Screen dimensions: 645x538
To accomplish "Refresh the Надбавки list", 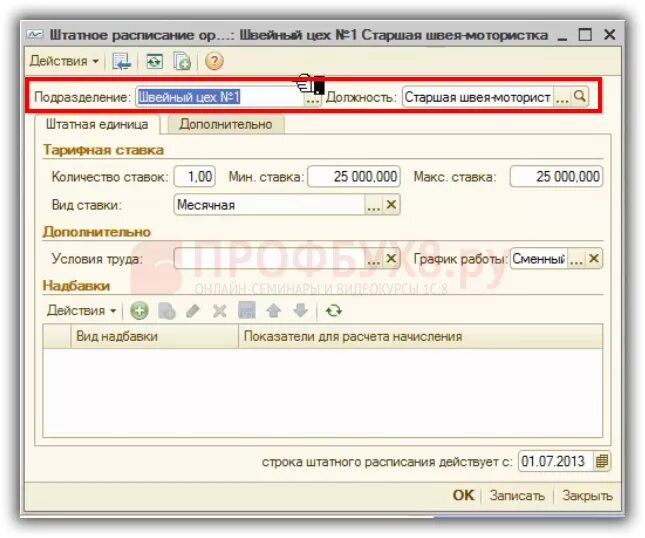I will 334,311.
